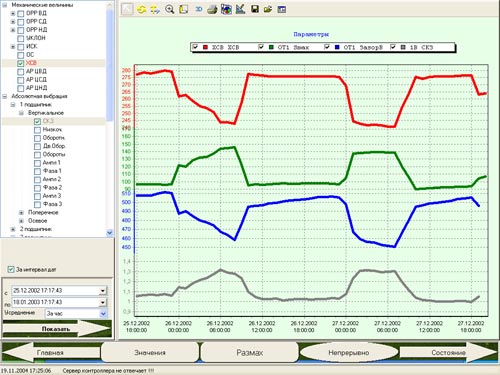Uncheck the ХСВ checkbox in the tree
Viewport: 500px width, 375px height.
pos(21,63)
